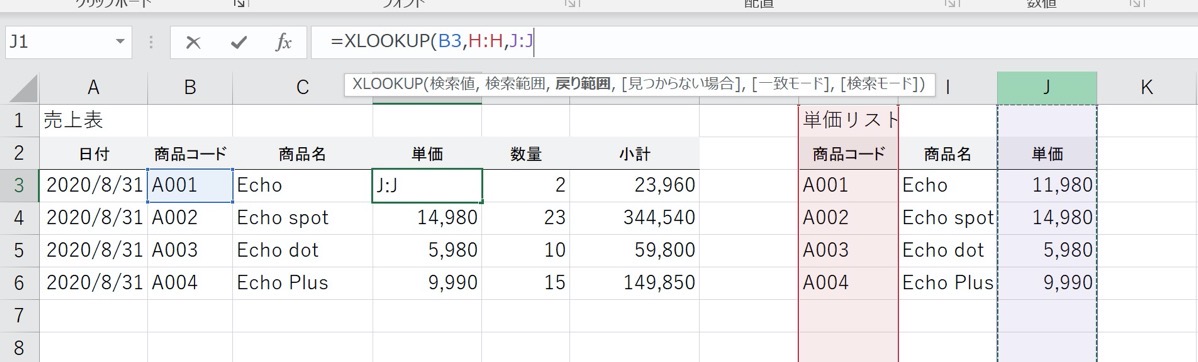Click 単価 header in column J
Viewport: 1198px width, 362px height.
click(1047, 154)
